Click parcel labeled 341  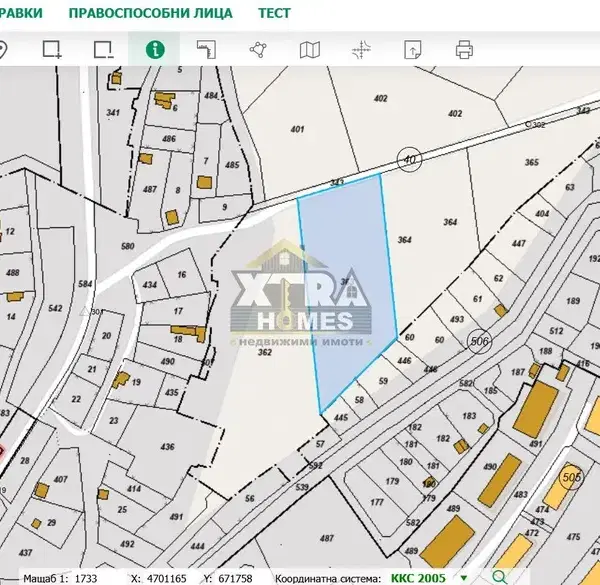pos(113,112)
